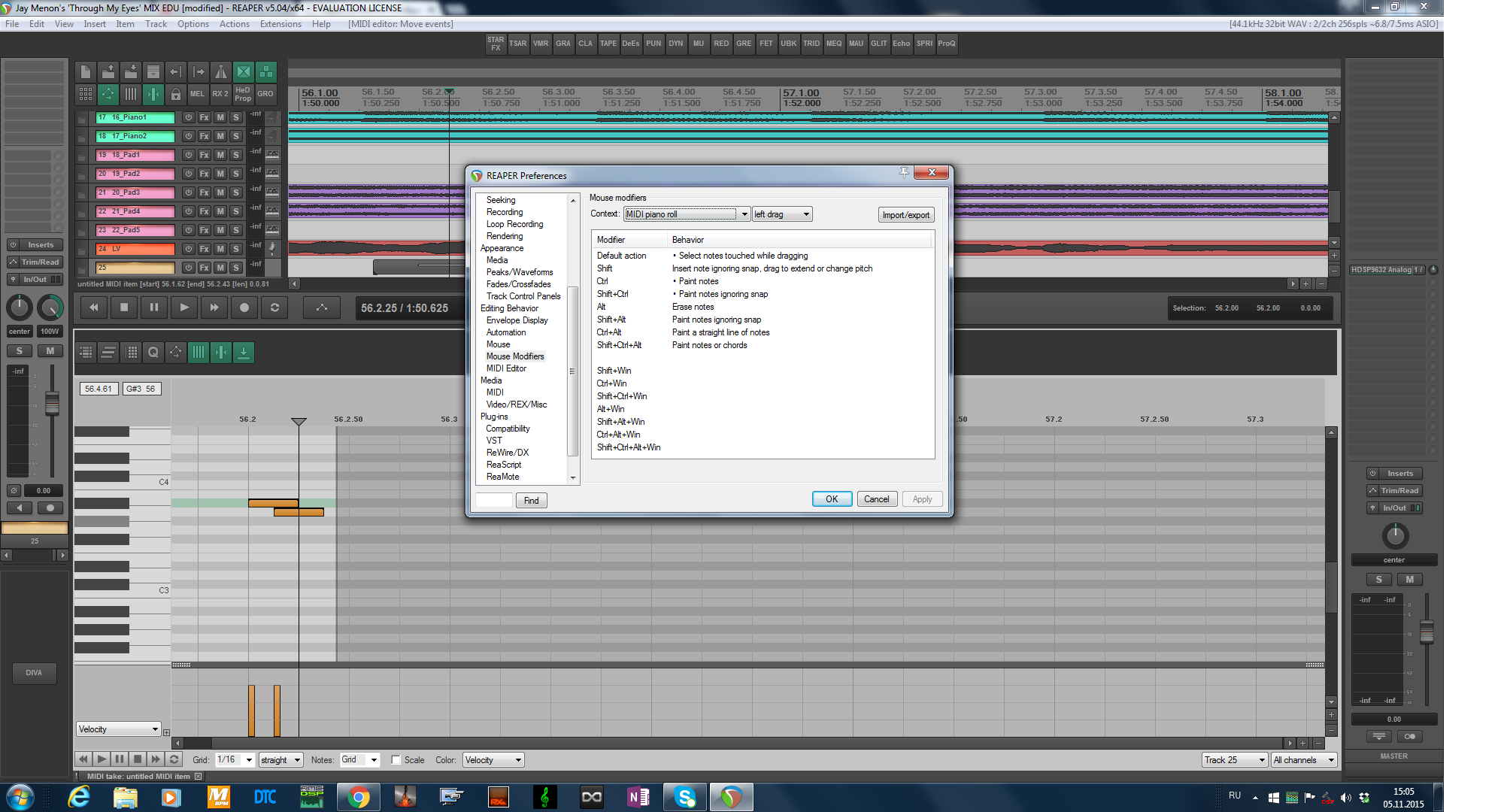Open the Context dropdown showing MIDI piano roll
1507x812 pixels.
click(x=687, y=214)
